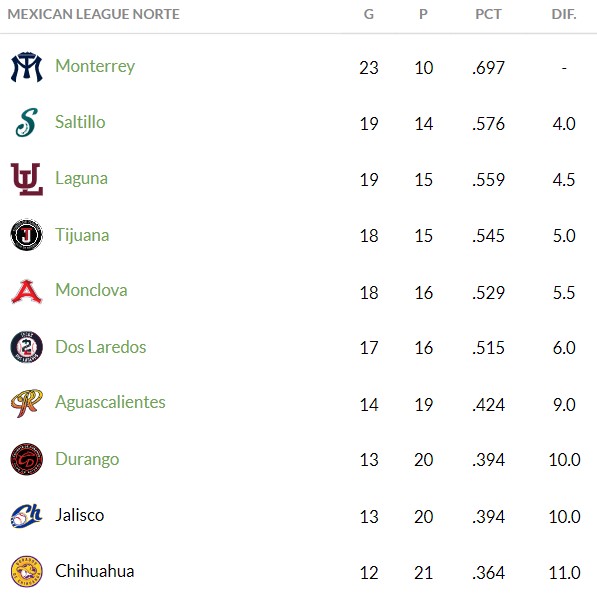597x596 pixels.
Task: Click the Saltillo team logo
Action: (27, 122)
